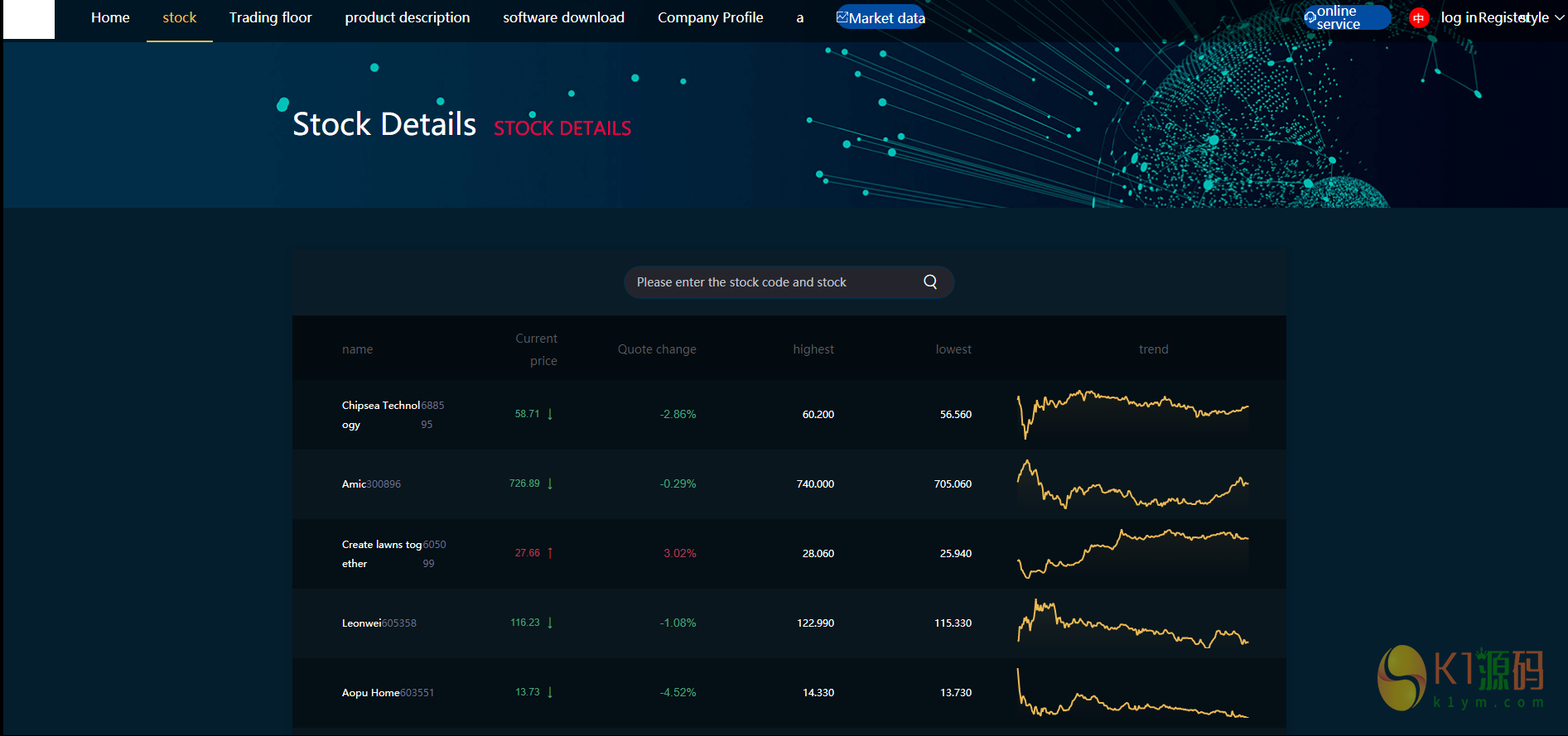1568x736 pixels.
Task: Click the lowest value 115.330
Action: tap(953, 623)
